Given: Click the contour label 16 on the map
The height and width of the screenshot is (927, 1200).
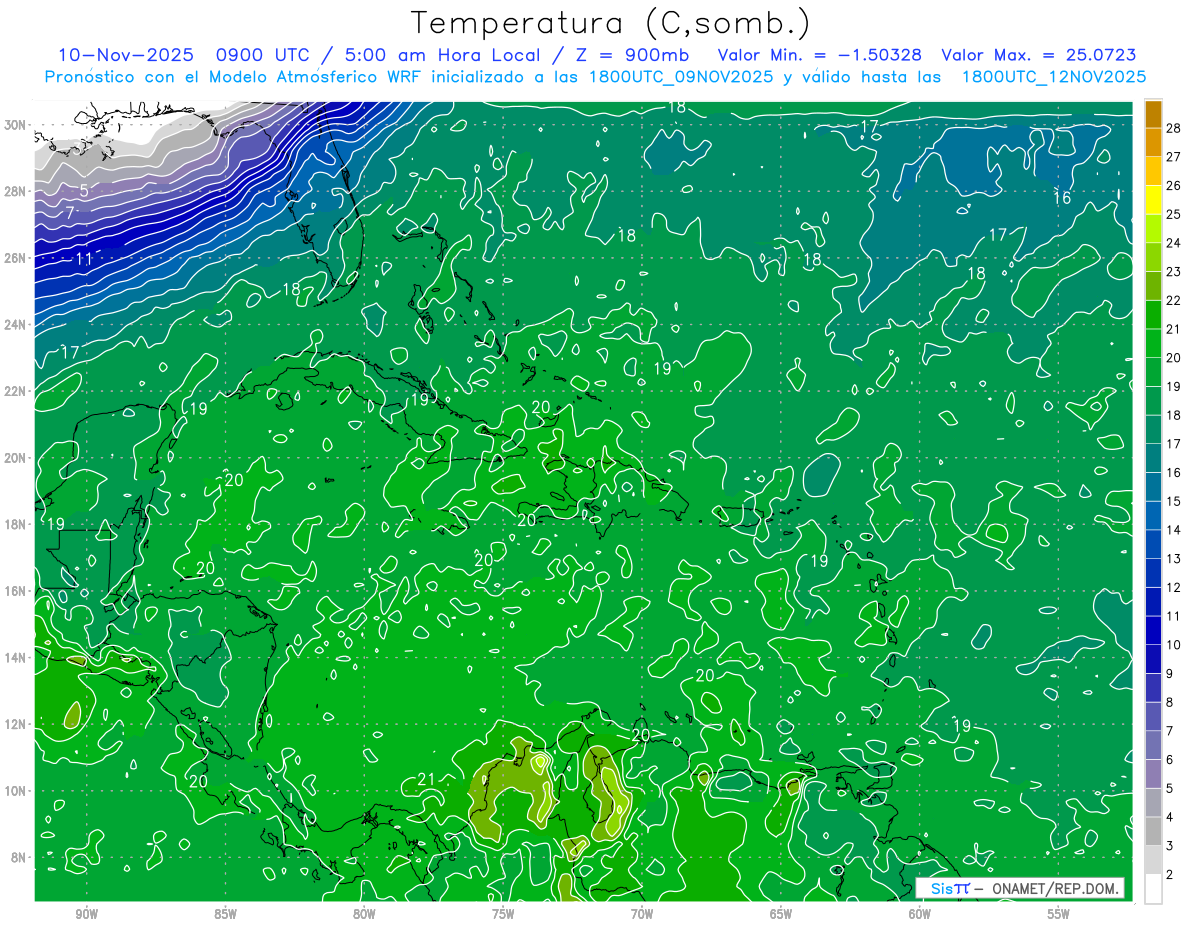Looking at the screenshot, I should (x=1062, y=198).
